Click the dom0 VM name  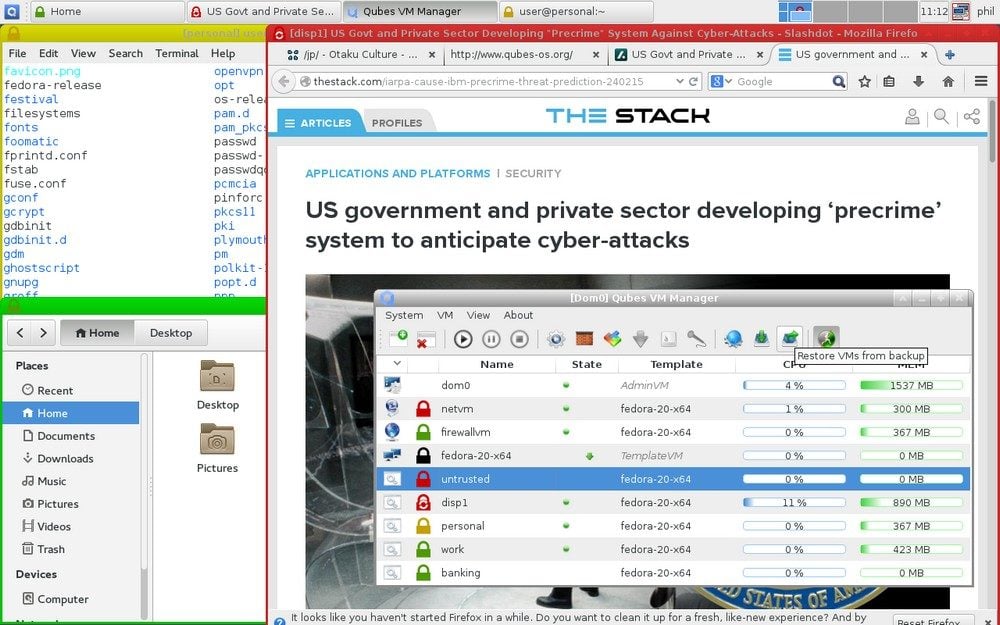[455, 385]
